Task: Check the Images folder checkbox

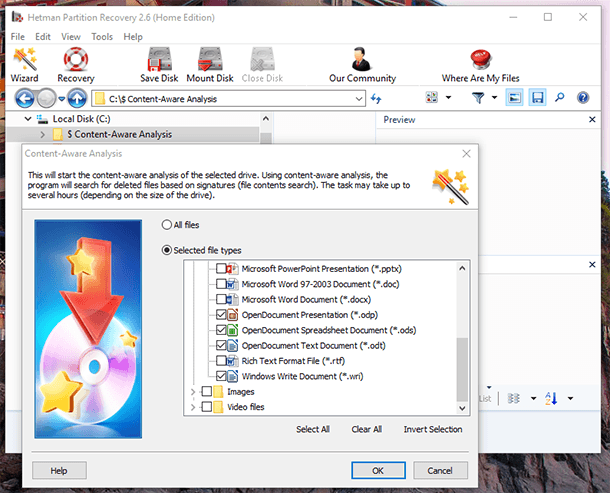Action: [207, 391]
